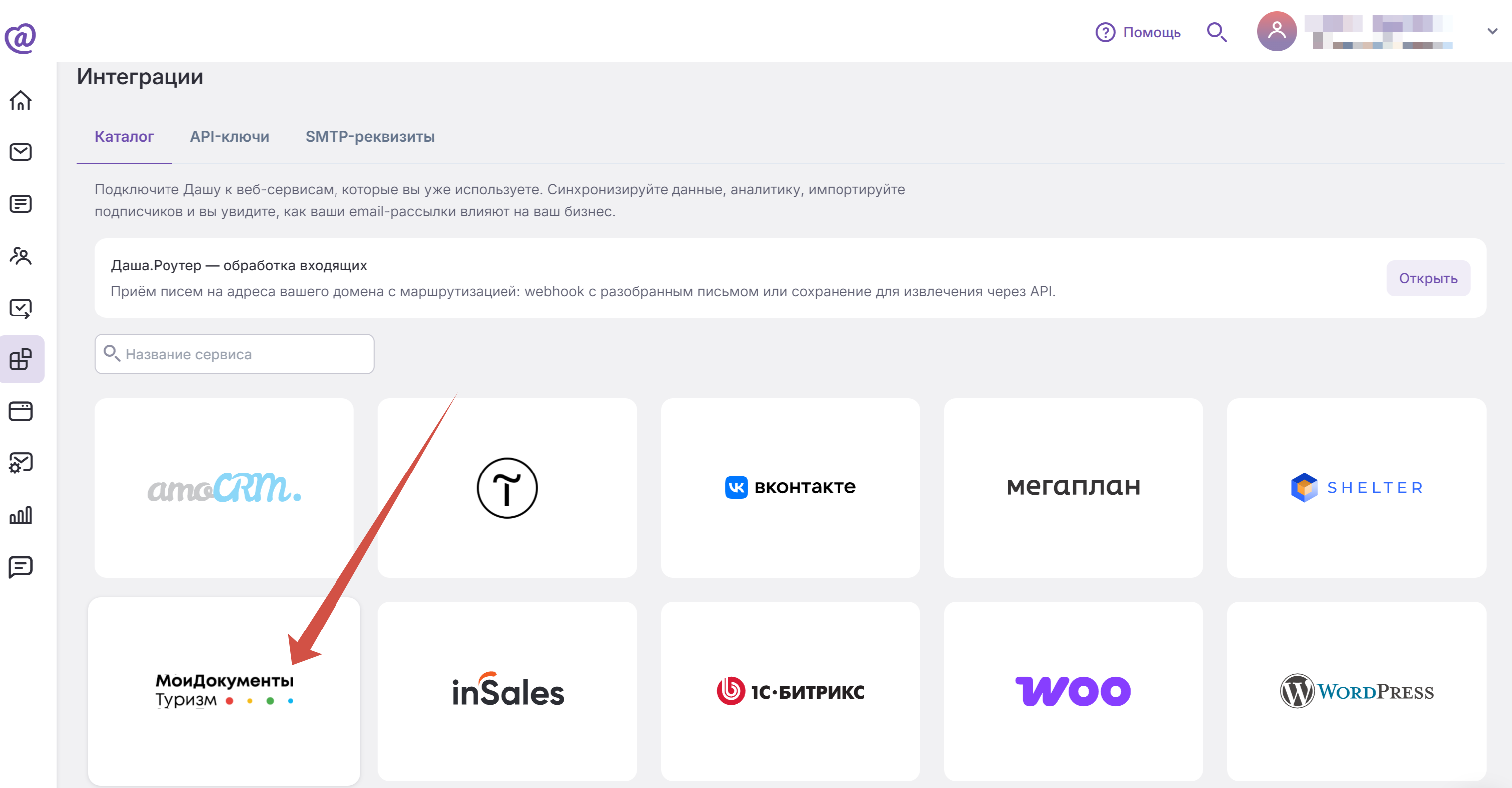
Task: Click the integrations blocks icon in sidebar
Action: pyautogui.click(x=21, y=359)
